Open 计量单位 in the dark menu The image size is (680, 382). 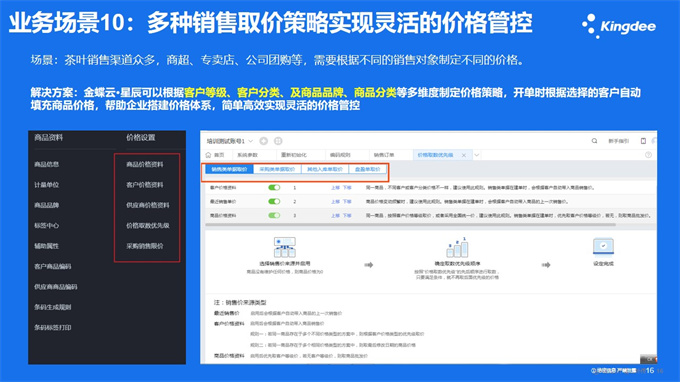click(47, 185)
